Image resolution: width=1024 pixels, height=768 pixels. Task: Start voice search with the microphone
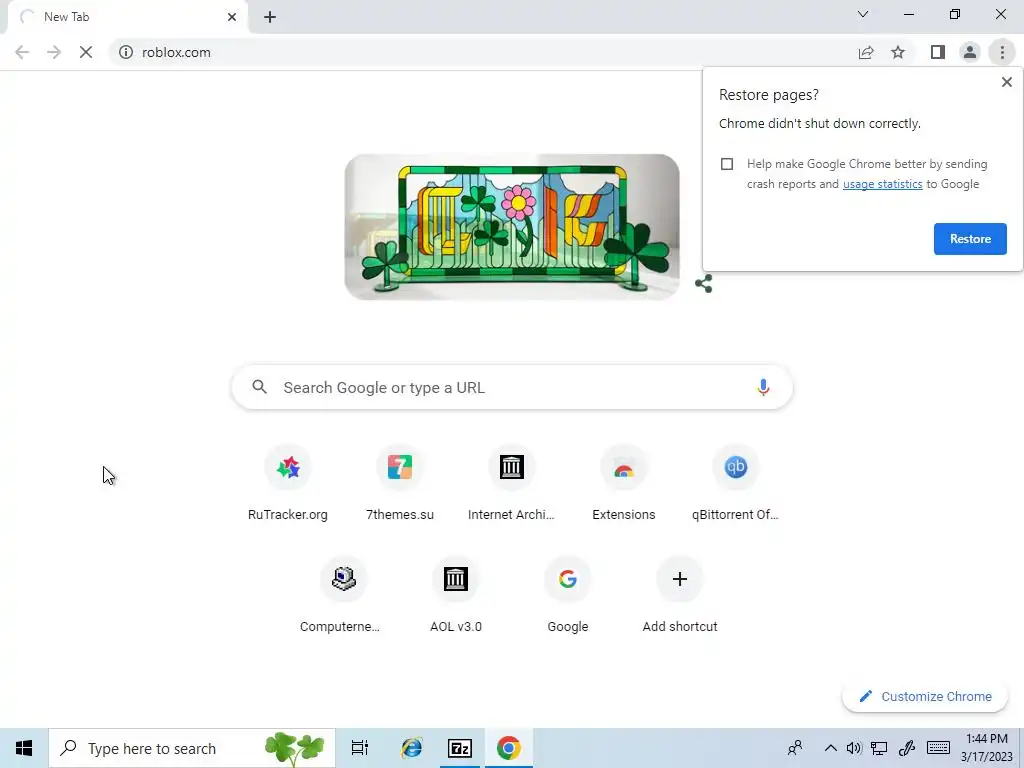tap(763, 387)
